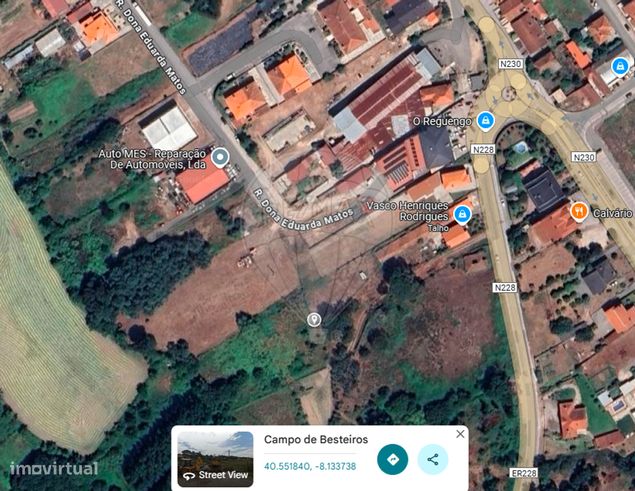Share the Campo de Besteiros location

[433, 459]
